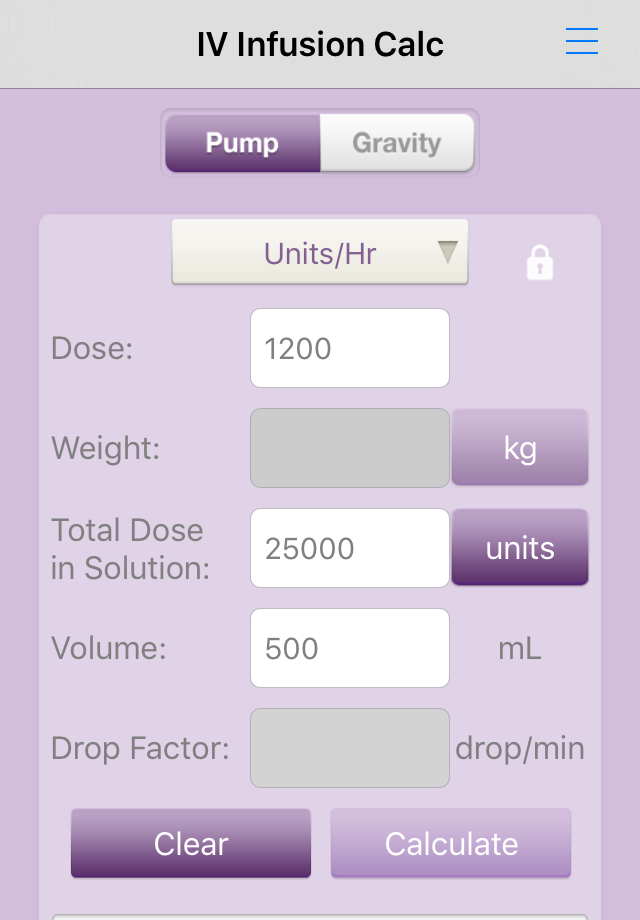The image size is (640, 920).
Task: Open the Units/Hr dose type selector
Action: (320, 252)
